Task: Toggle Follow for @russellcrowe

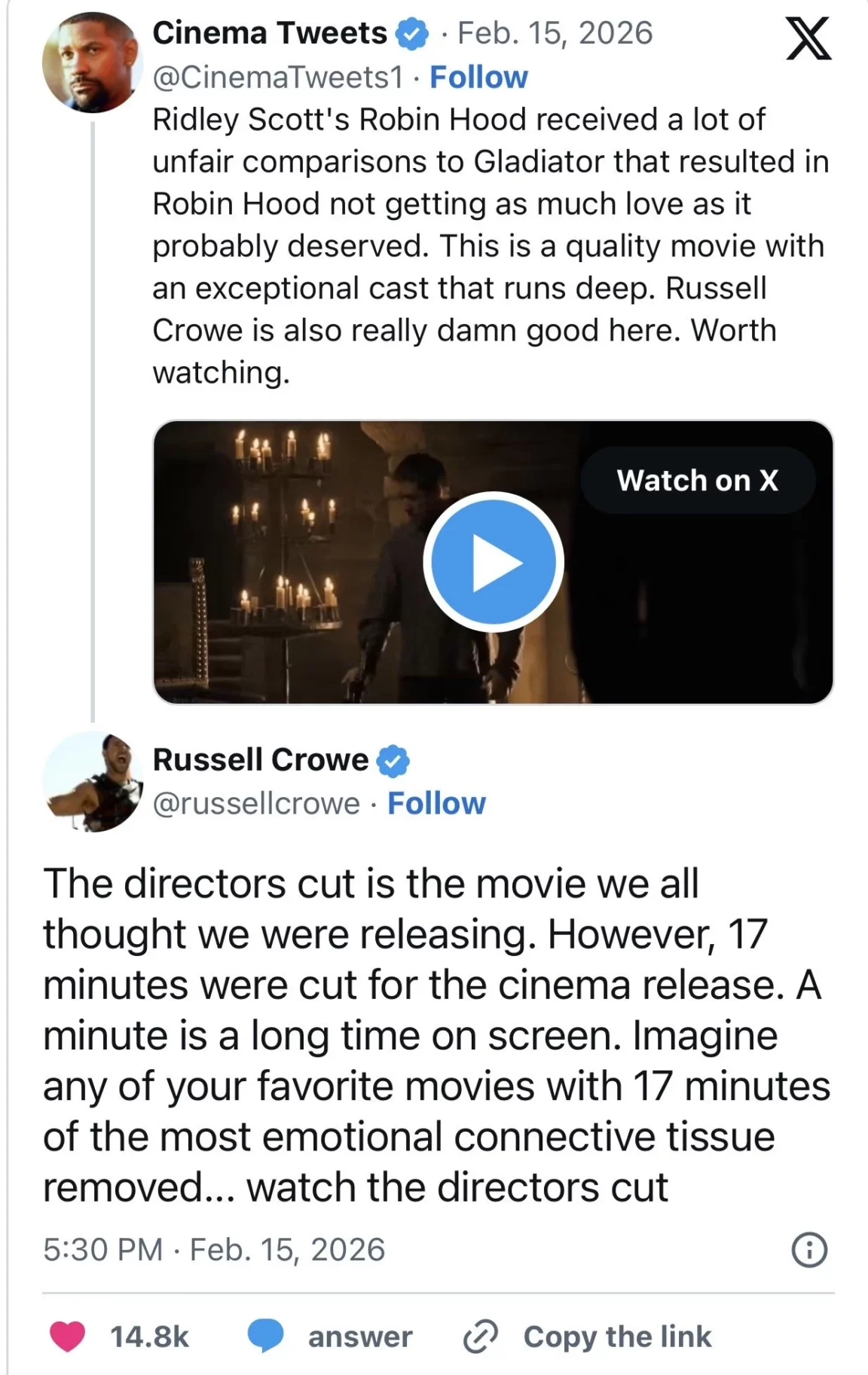Action: (436, 803)
